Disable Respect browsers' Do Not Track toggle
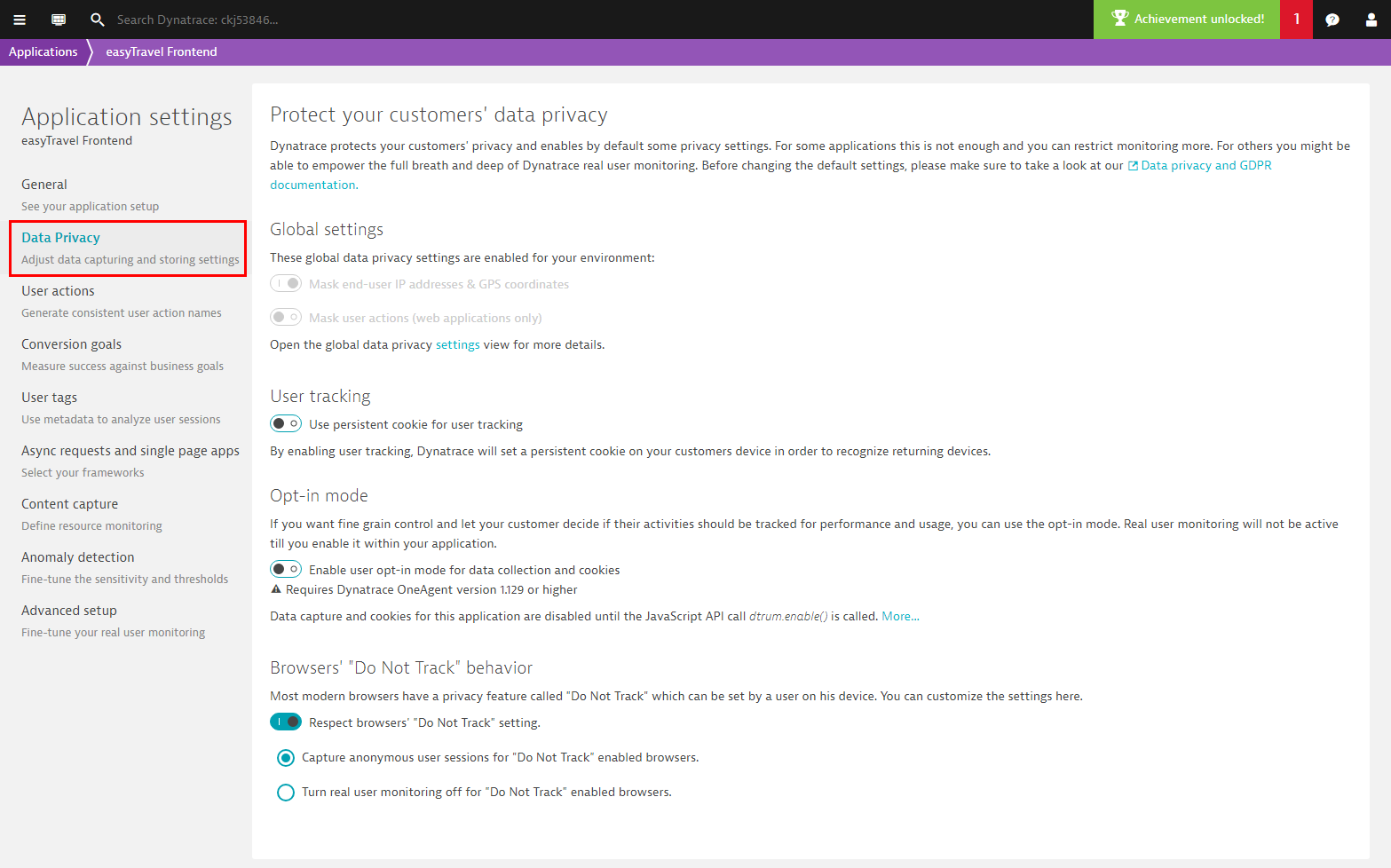 coord(286,722)
